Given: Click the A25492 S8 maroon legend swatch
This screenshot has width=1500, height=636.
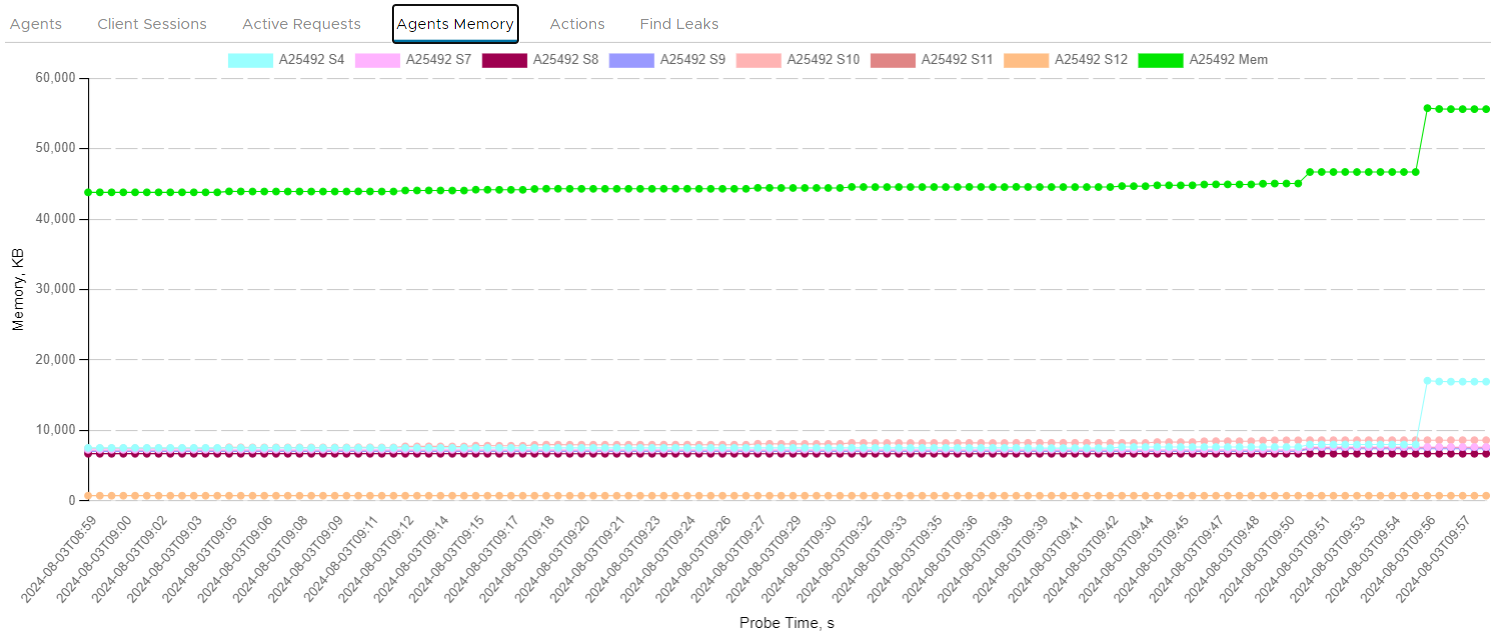Looking at the screenshot, I should tap(504, 60).
